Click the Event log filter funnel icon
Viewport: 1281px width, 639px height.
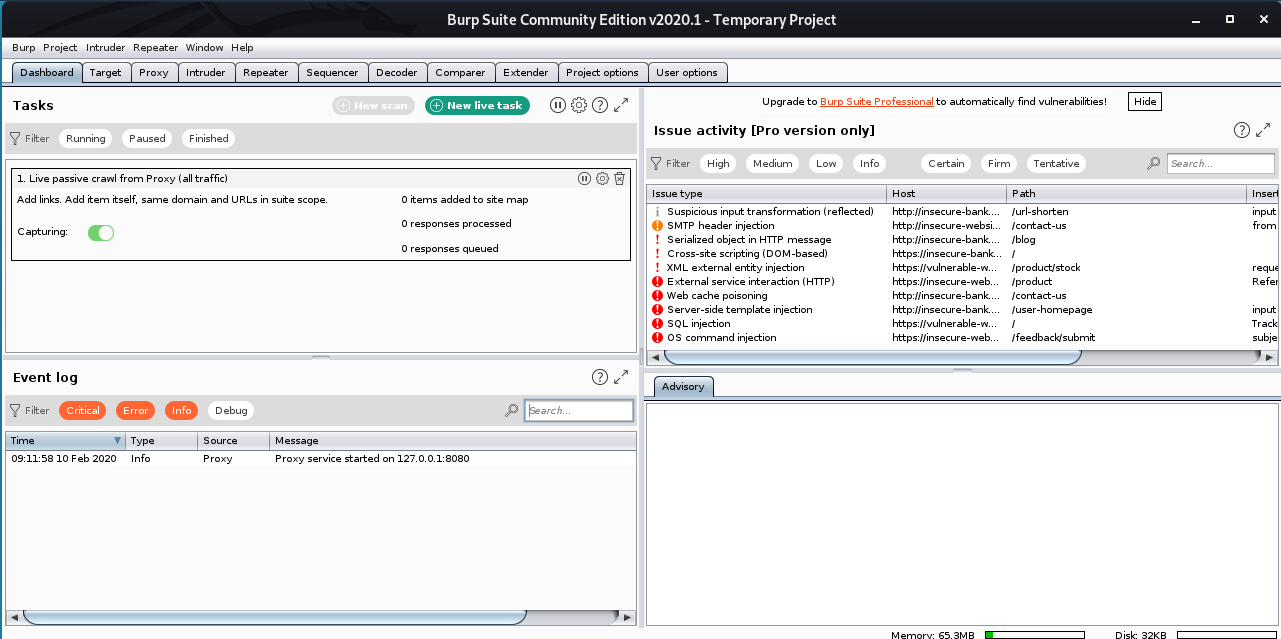coord(15,410)
